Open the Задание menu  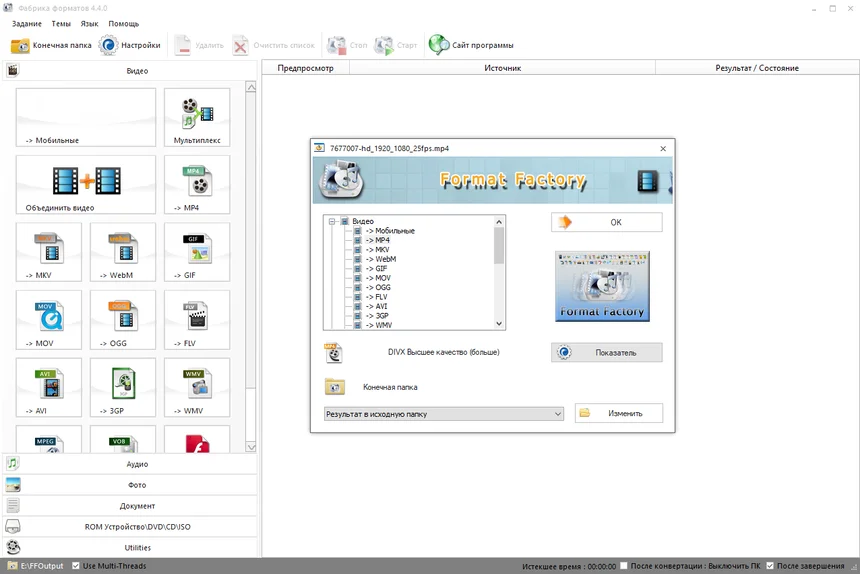click(x=27, y=24)
